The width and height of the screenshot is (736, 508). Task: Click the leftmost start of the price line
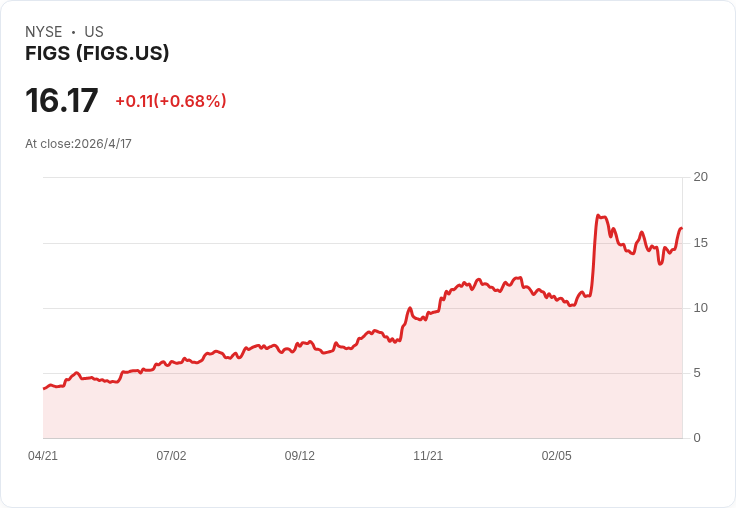[43, 388]
